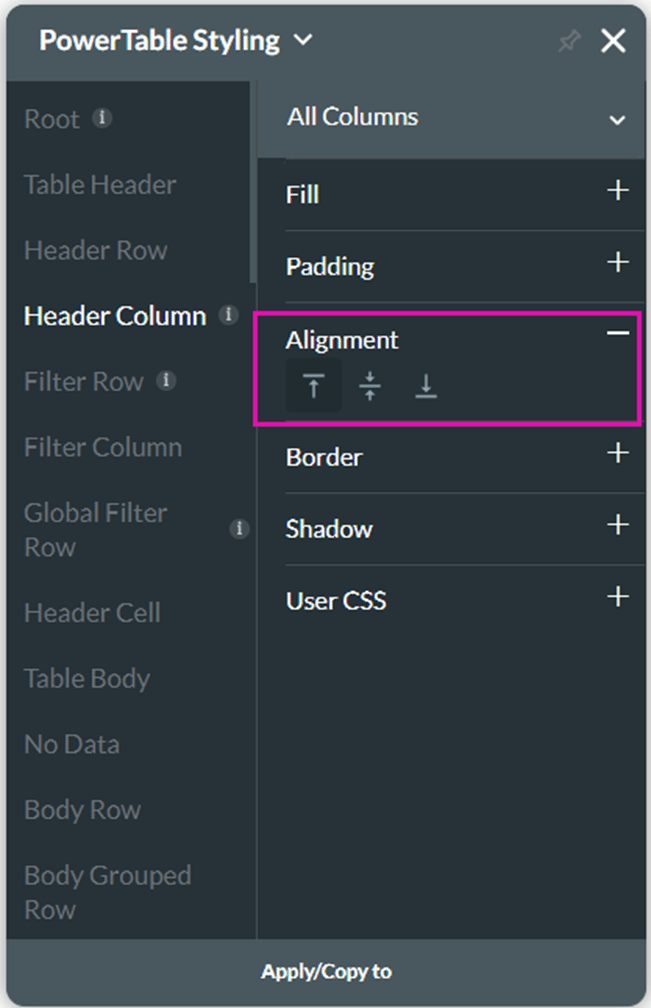The width and height of the screenshot is (651, 1008).
Task: Open the All Columns dropdown
Action: pos(617,119)
